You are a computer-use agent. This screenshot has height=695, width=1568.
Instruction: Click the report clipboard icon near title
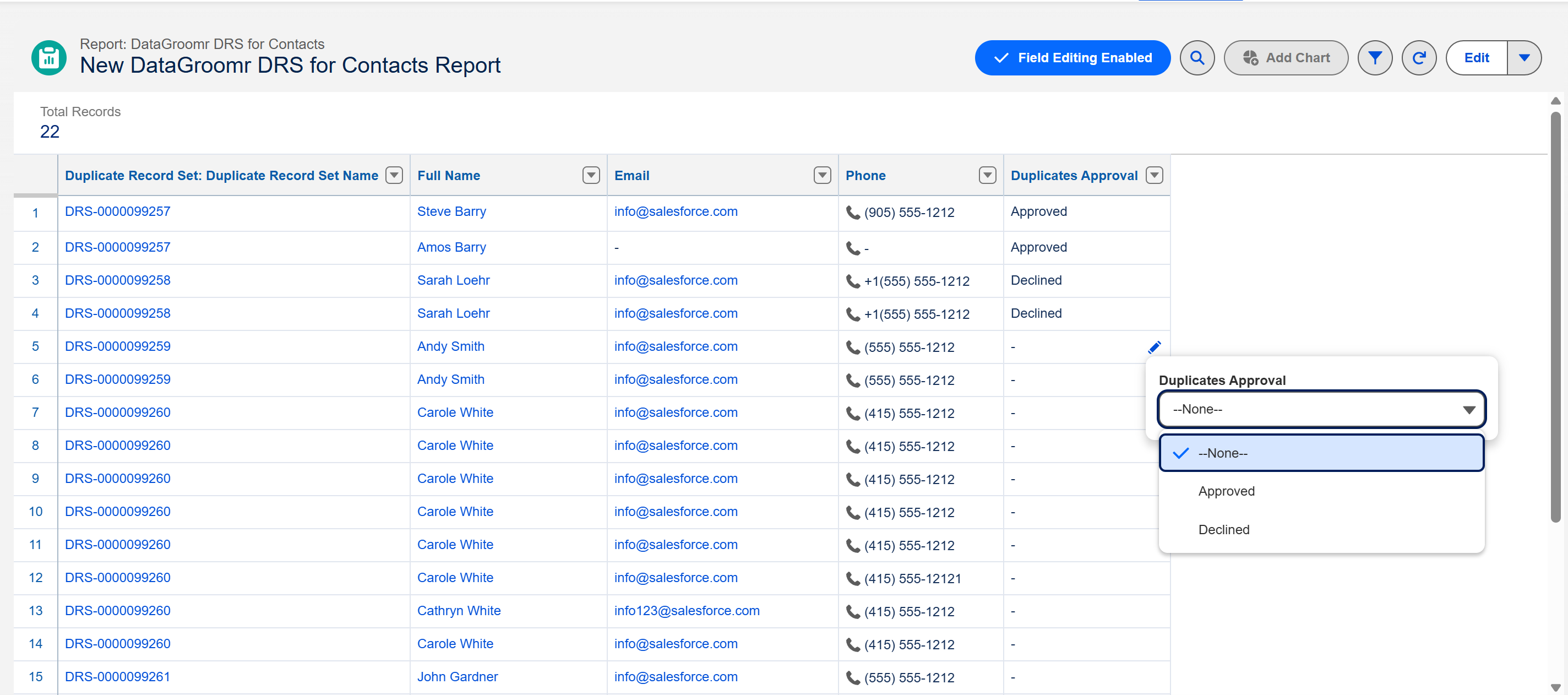(48, 58)
